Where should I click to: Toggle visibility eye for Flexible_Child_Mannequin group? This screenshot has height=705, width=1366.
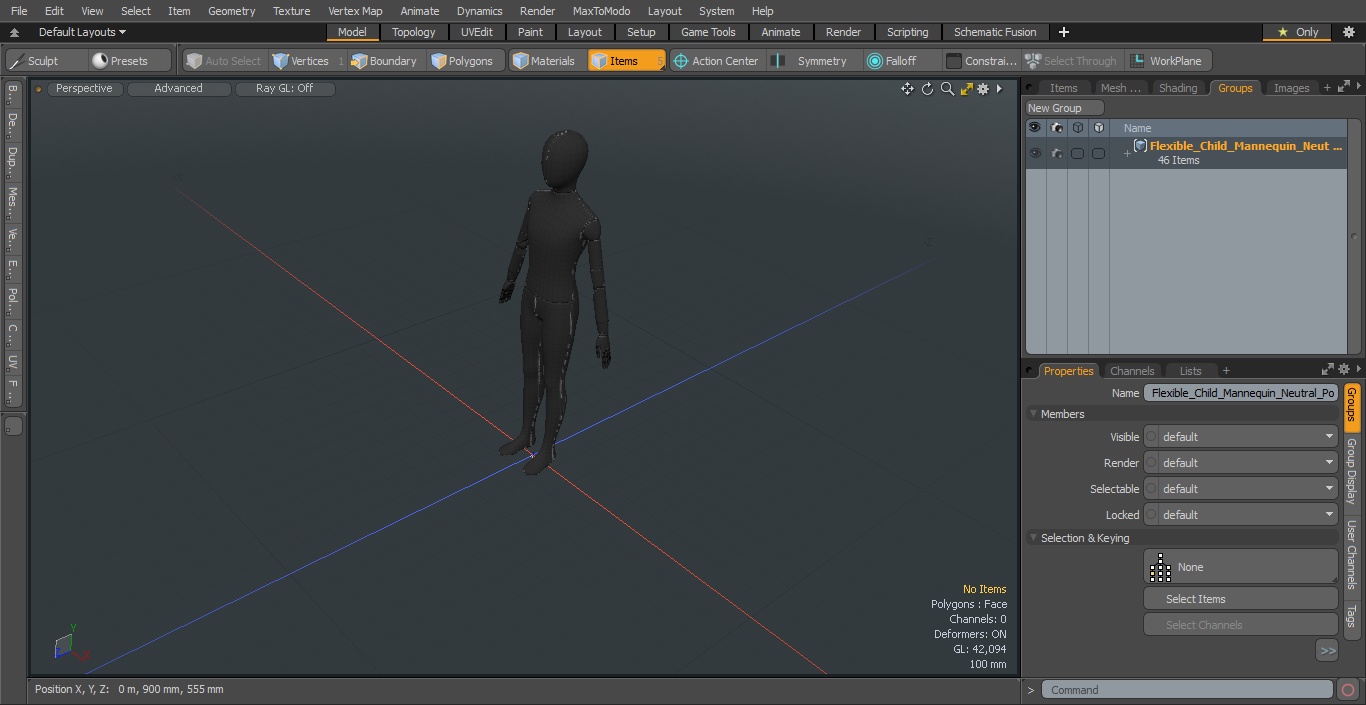pos(1035,153)
